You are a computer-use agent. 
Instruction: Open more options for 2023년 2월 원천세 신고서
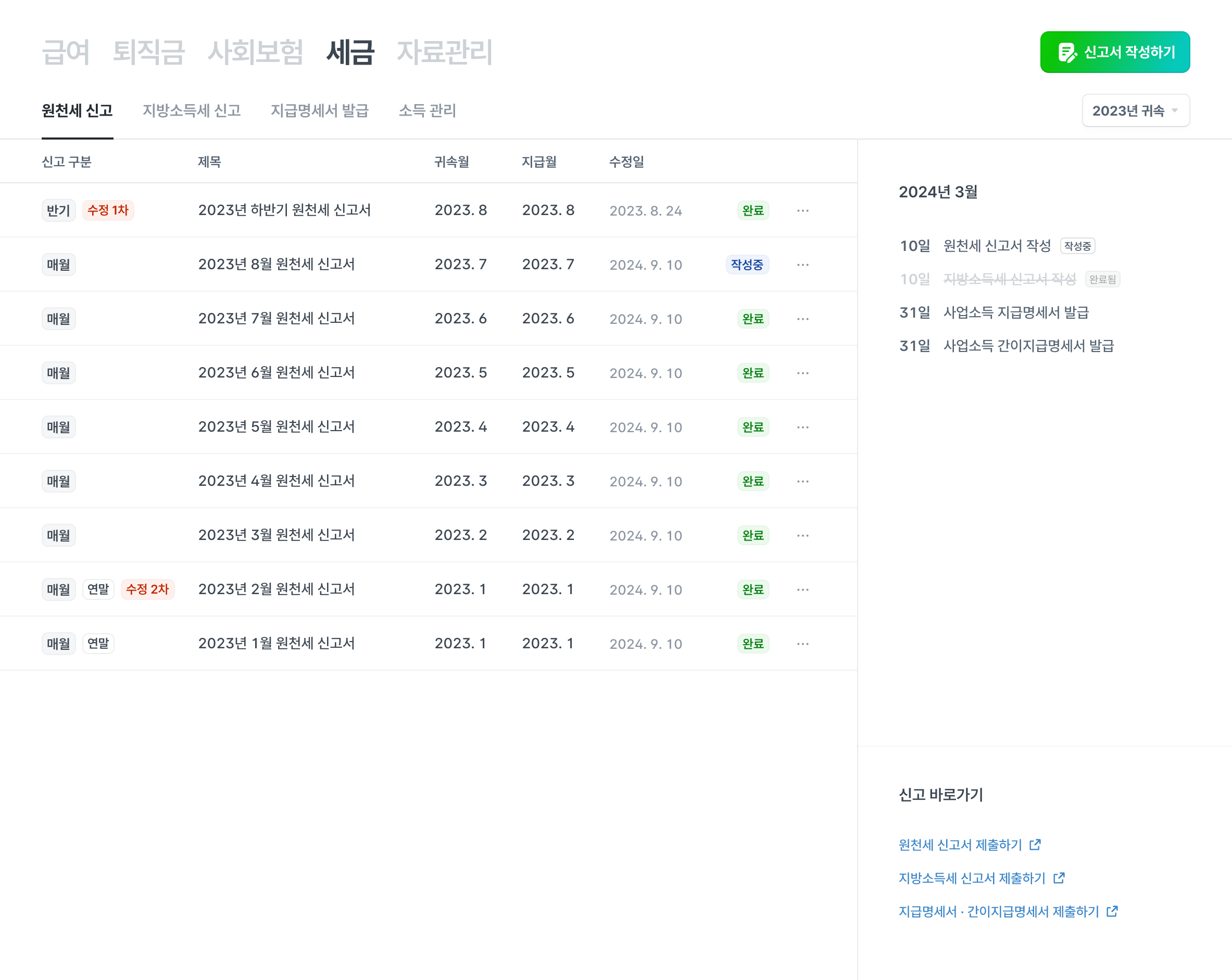[x=802, y=589]
